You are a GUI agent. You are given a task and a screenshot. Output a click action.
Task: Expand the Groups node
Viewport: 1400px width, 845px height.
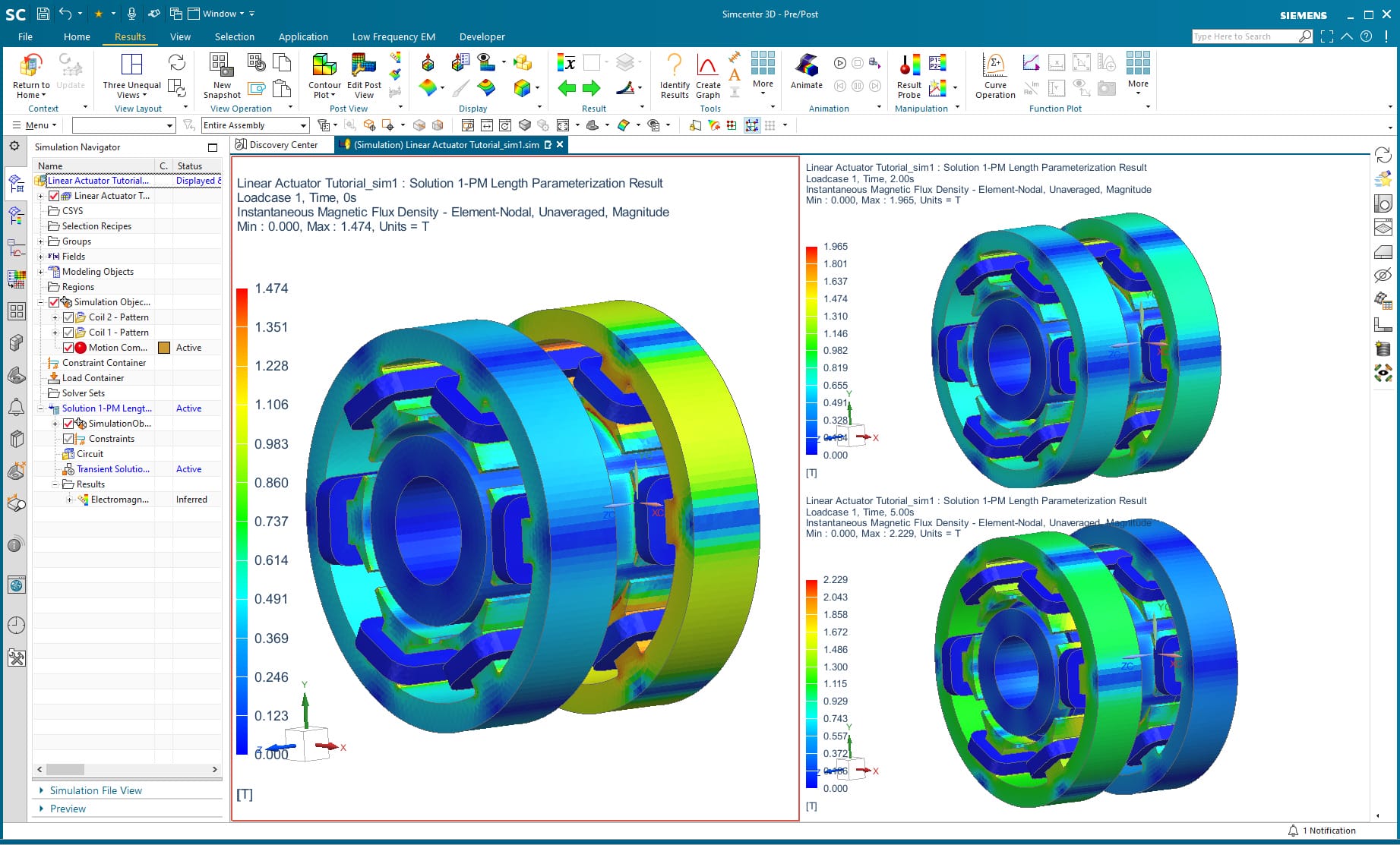click(40, 241)
